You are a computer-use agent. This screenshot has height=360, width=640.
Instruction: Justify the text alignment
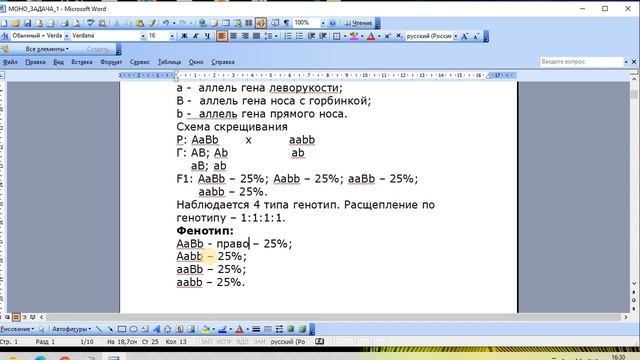(256, 36)
